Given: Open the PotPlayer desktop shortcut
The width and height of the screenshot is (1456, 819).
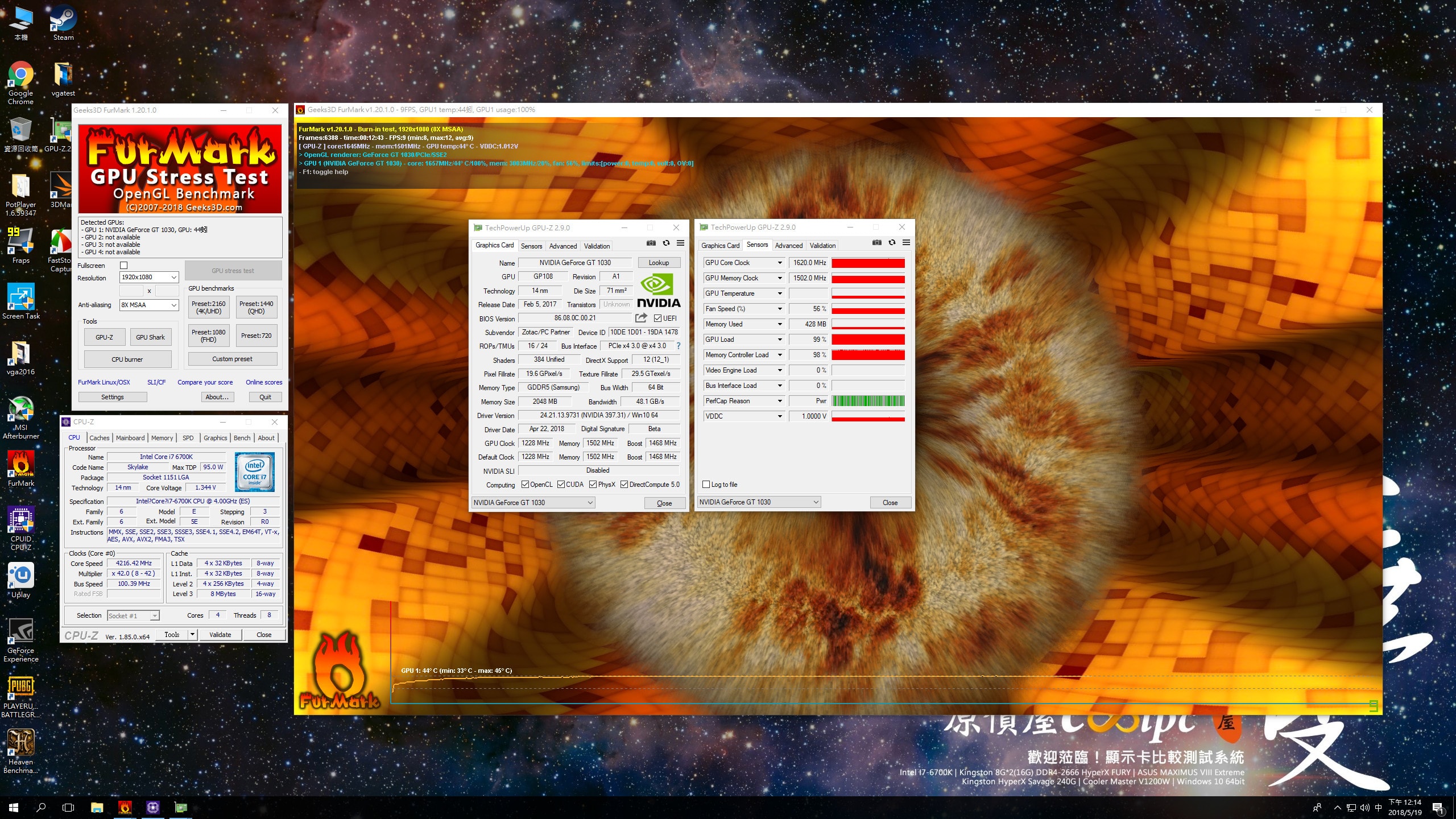Looking at the screenshot, I should pyautogui.click(x=20, y=195).
